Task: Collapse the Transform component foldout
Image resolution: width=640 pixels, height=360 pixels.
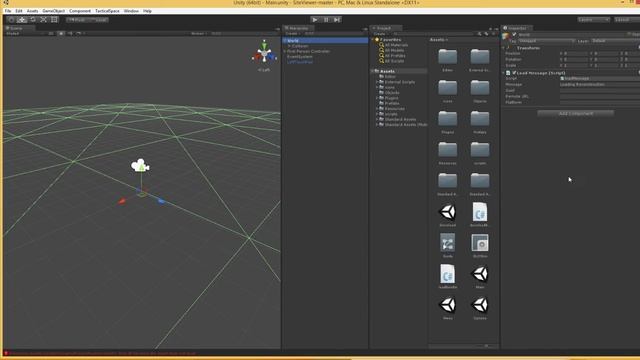Action: [x=503, y=48]
